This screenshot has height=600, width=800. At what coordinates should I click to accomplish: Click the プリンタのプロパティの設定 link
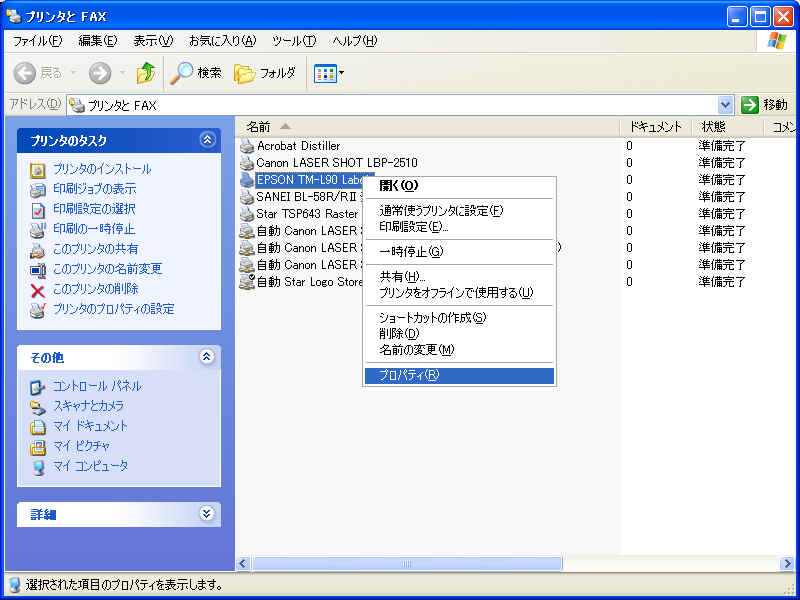click(x=114, y=309)
